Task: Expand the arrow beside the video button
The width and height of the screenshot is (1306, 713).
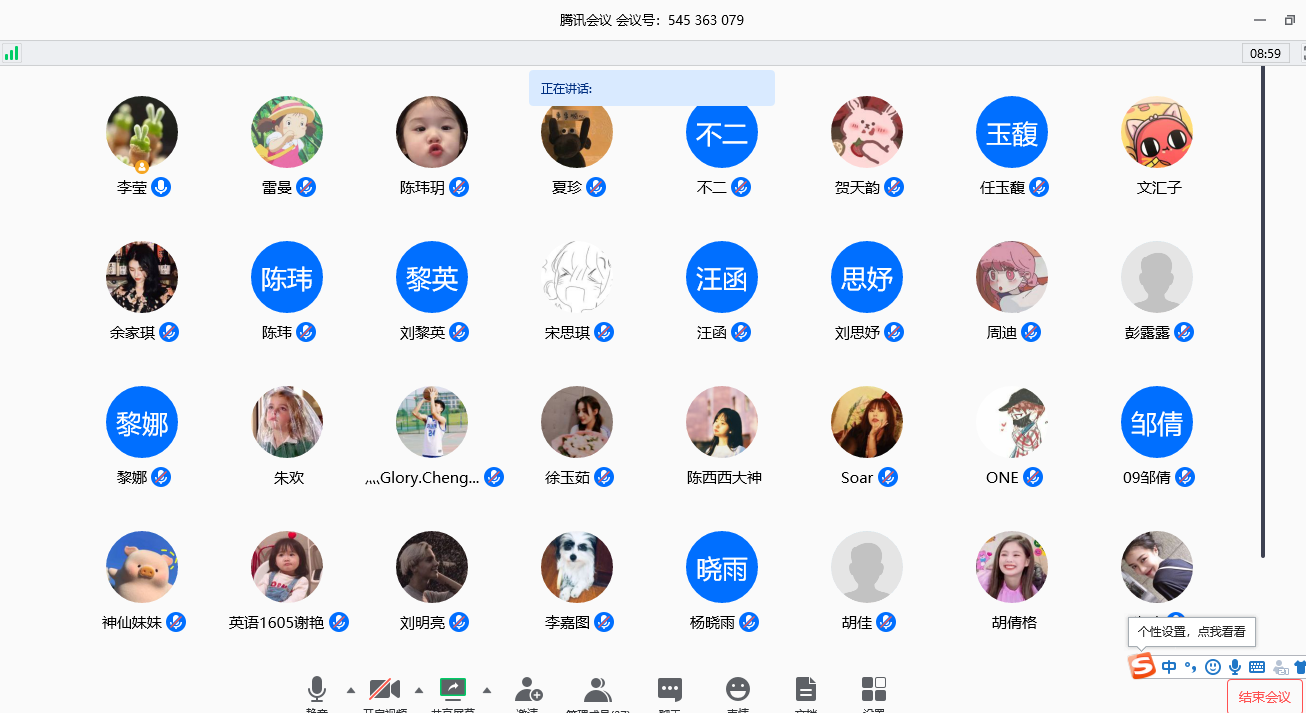Action: [419, 690]
